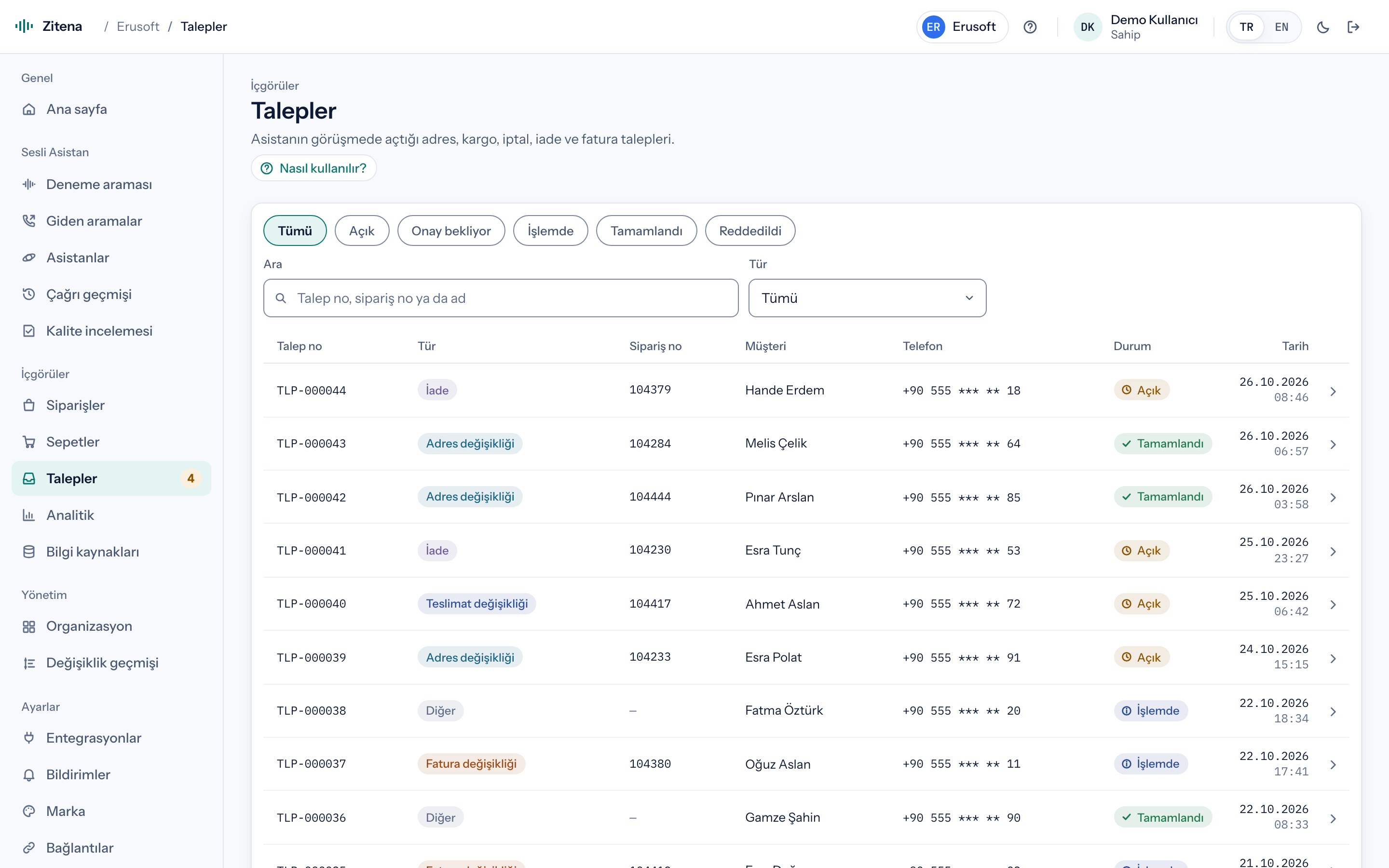The width and height of the screenshot is (1389, 868).
Task: Select the Tümü status filter tab
Action: click(295, 231)
